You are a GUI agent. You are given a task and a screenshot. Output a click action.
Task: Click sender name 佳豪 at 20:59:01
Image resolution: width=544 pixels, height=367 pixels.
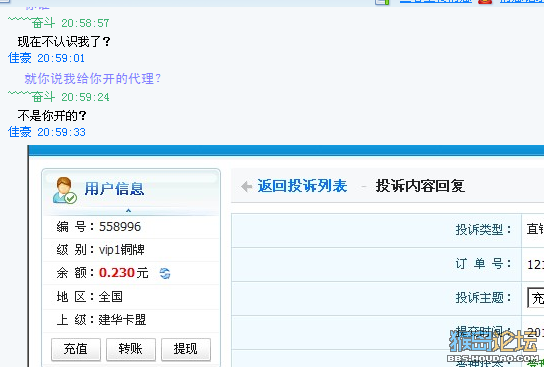coord(20,58)
